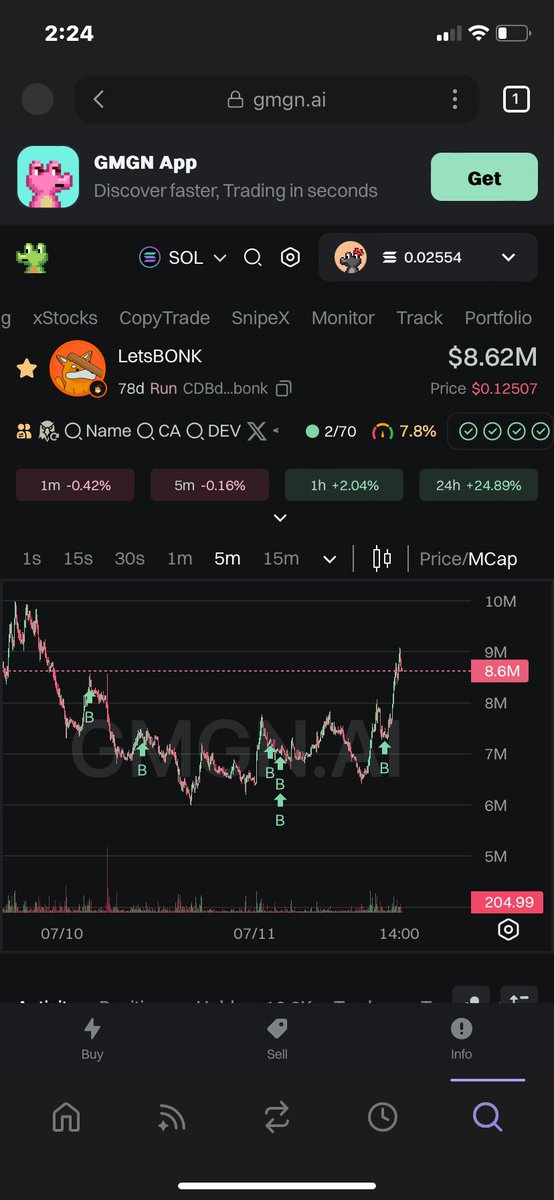Select the 1s chart interval

pyautogui.click(x=32, y=558)
